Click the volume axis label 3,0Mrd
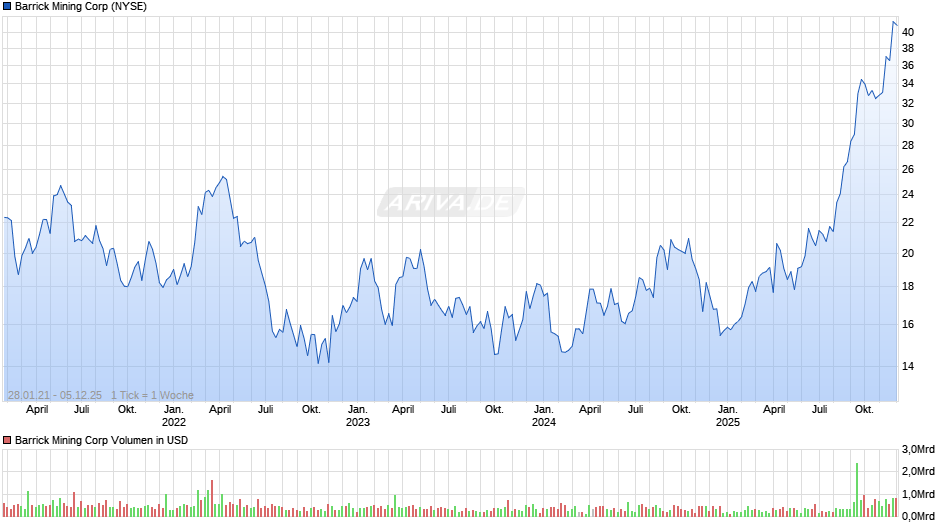Screen dimensions: 940x526 point(918,449)
